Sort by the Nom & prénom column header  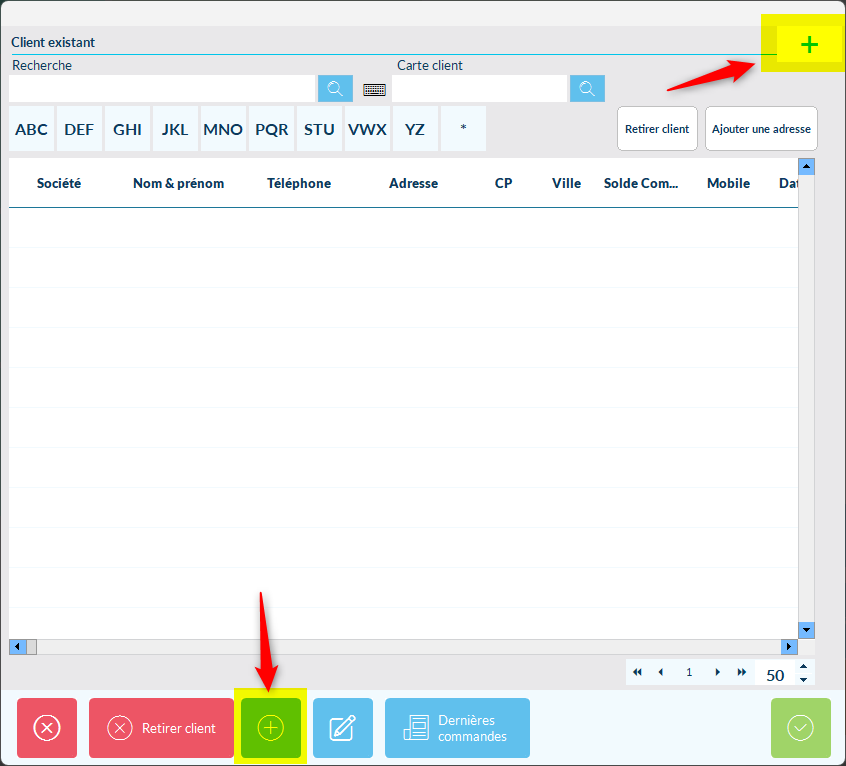179,183
